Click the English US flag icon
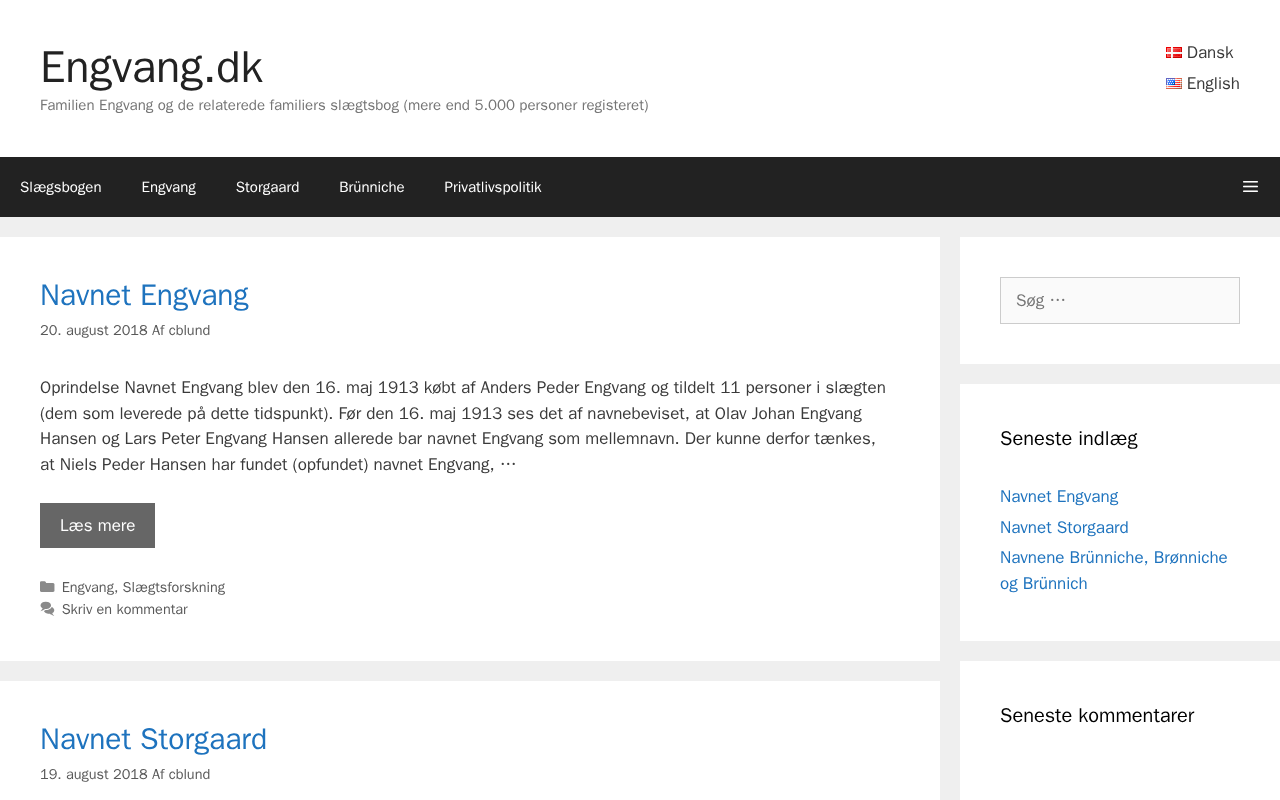The width and height of the screenshot is (1280, 800). tap(1174, 84)
